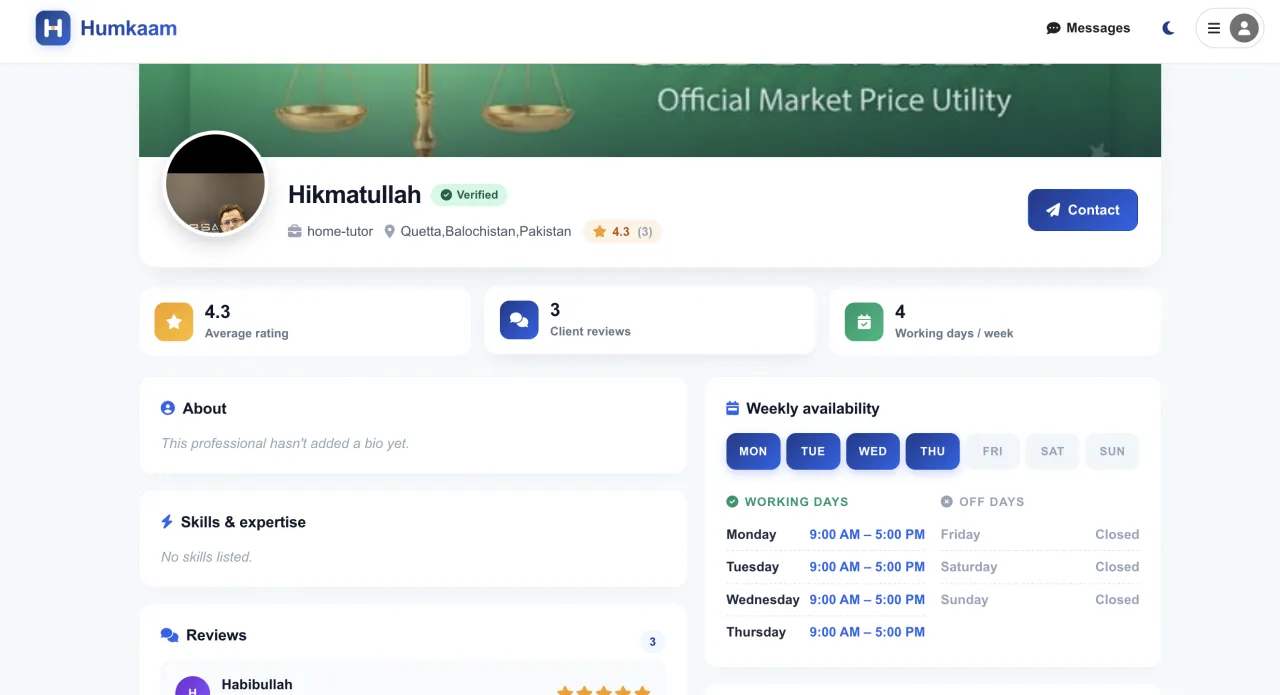The image size is (1280, 695).
Task: Click the Hikmatullah profile name
Action: pos(355,195)
